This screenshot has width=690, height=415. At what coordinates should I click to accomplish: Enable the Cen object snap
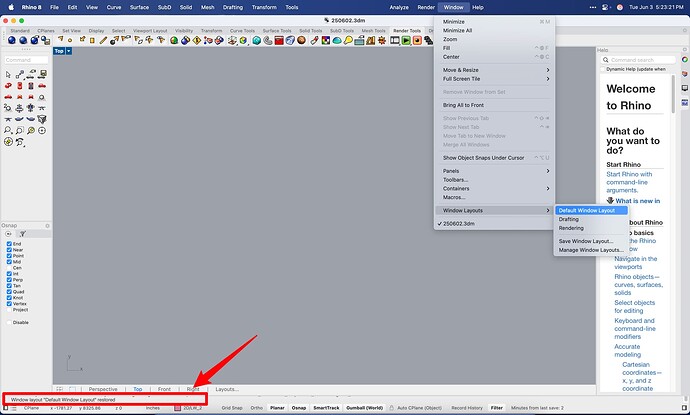click(9, 268)
